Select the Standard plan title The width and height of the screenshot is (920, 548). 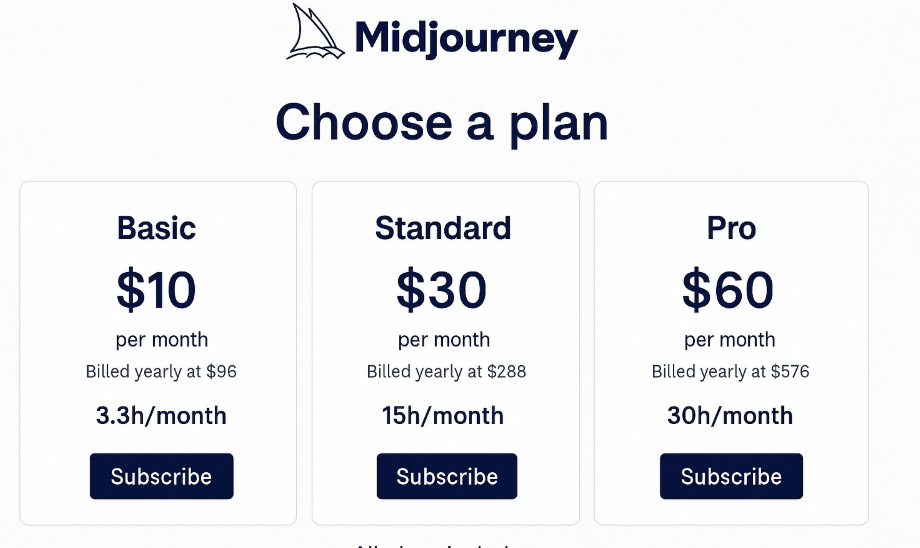click(x=443, y=228)
